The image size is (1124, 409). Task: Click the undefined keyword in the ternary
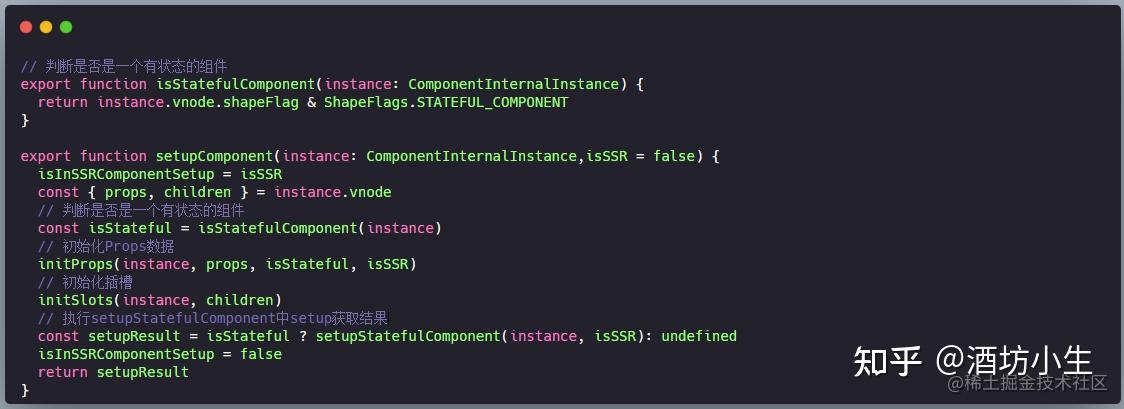[698, 336]
